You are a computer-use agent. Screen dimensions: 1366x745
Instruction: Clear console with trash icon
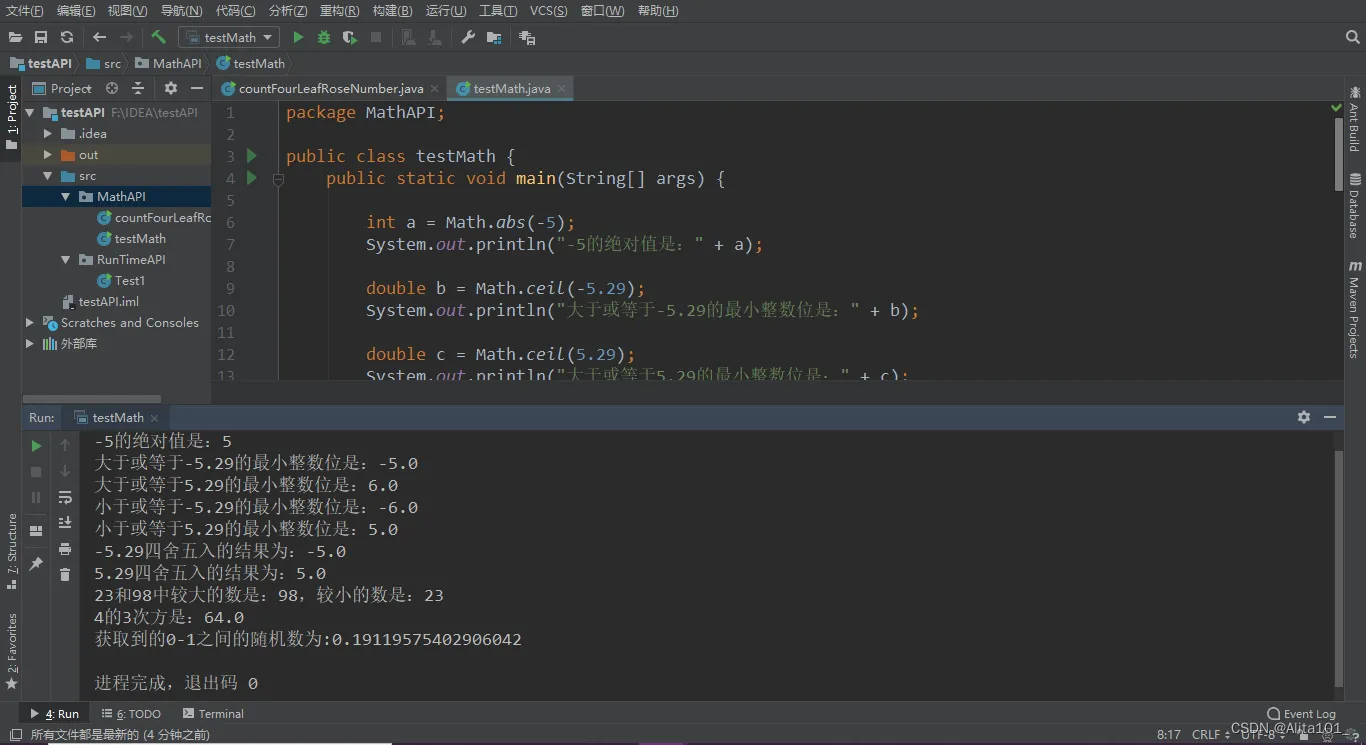pos(65,575)
